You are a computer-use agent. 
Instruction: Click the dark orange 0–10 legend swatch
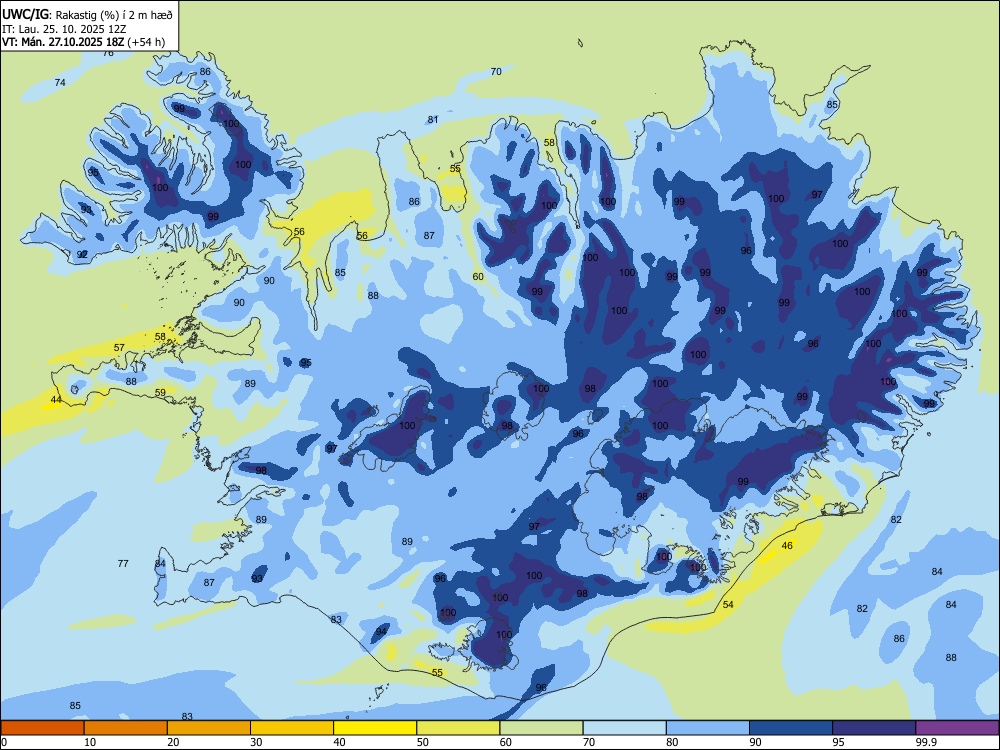(42, 728)
